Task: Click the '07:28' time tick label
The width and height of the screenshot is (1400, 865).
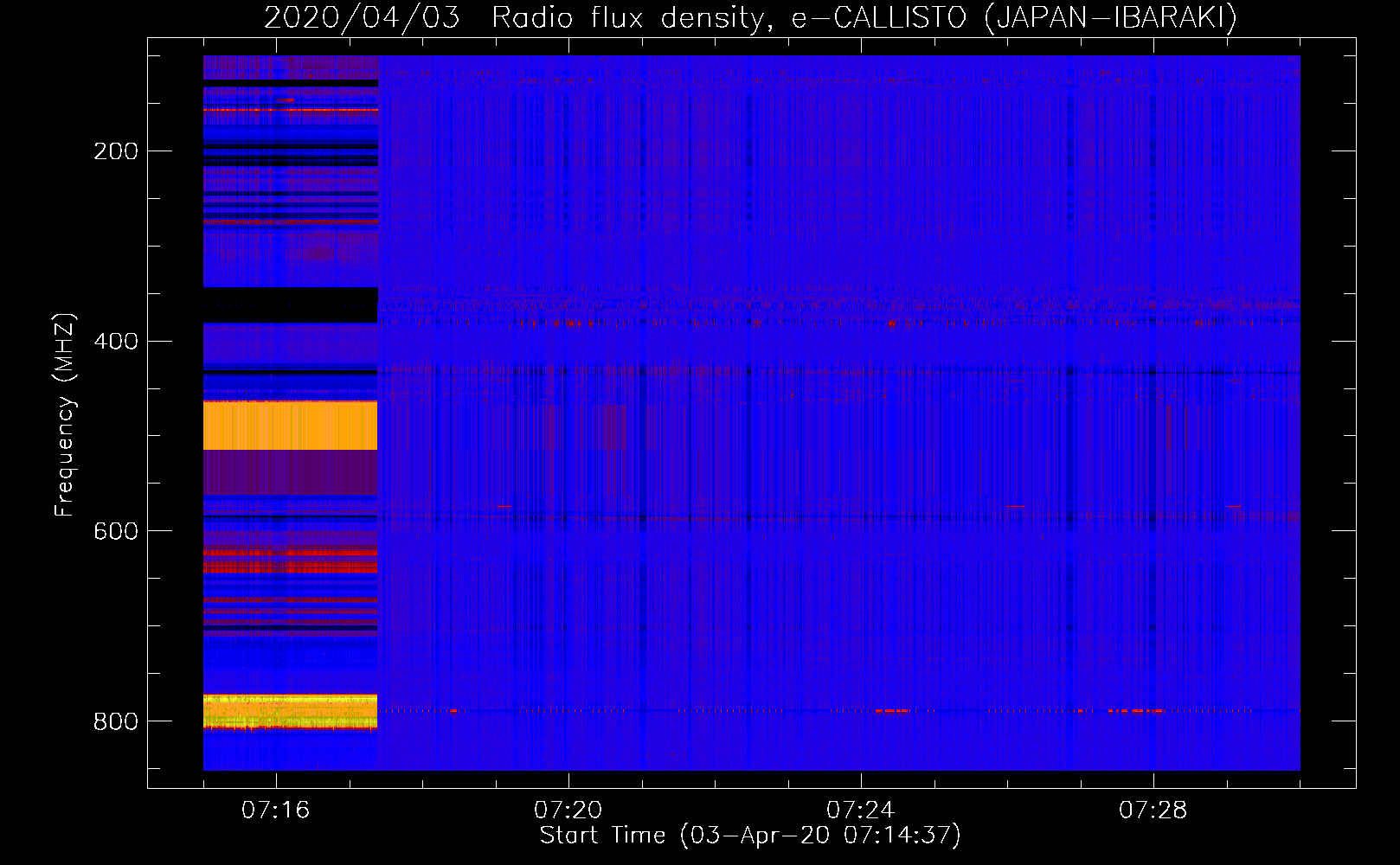Action: click(x=1153, y=810)
